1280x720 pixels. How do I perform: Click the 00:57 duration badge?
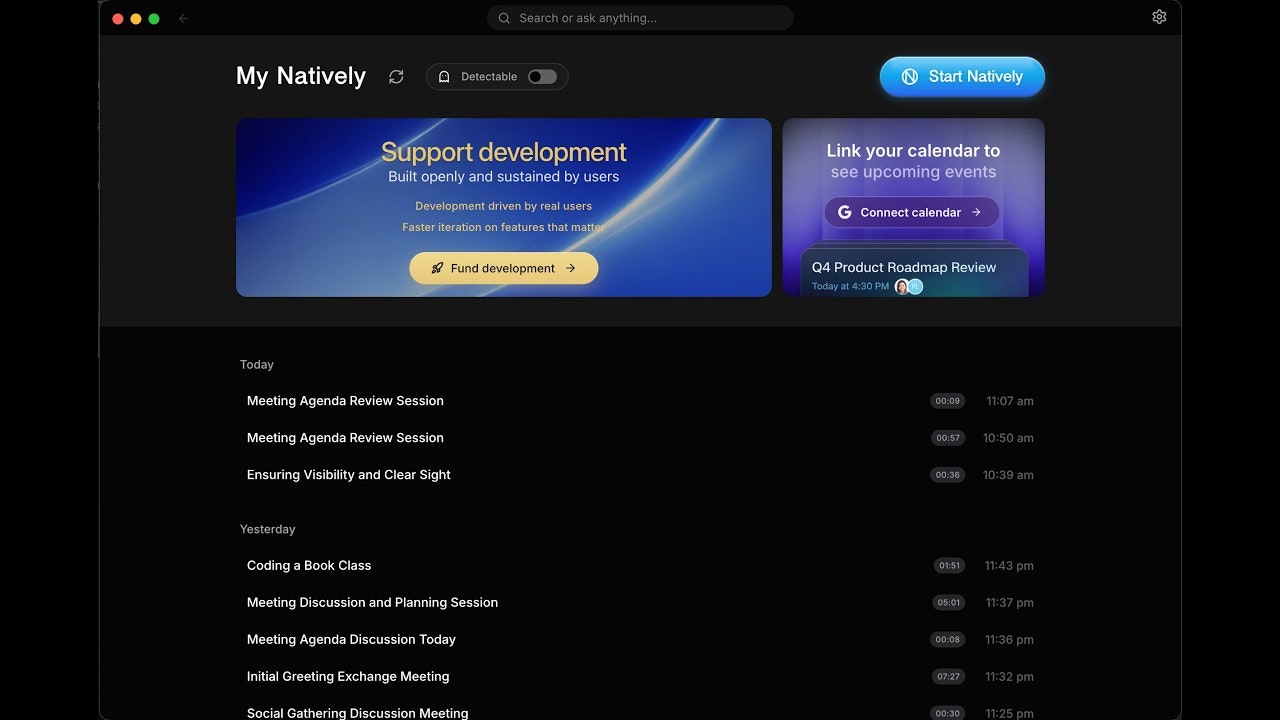click(947, 438)
